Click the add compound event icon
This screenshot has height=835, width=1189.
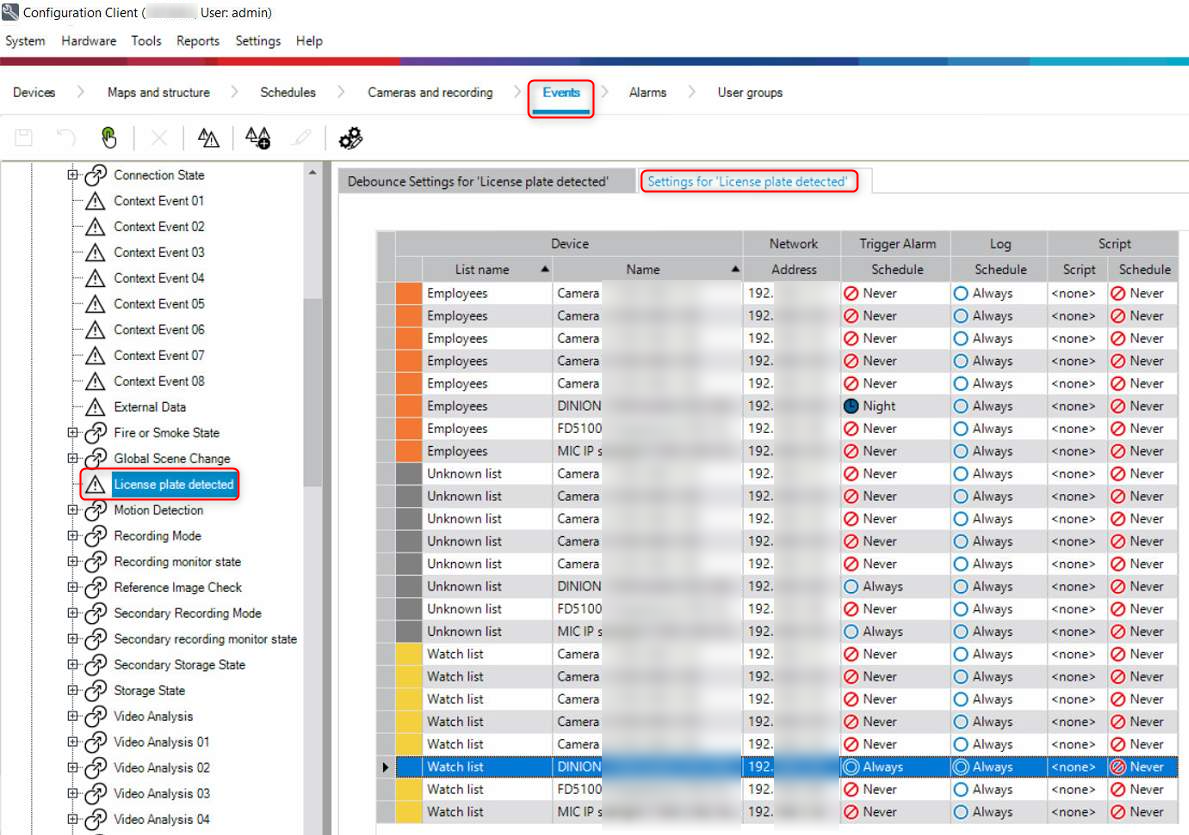coord(257,138)
